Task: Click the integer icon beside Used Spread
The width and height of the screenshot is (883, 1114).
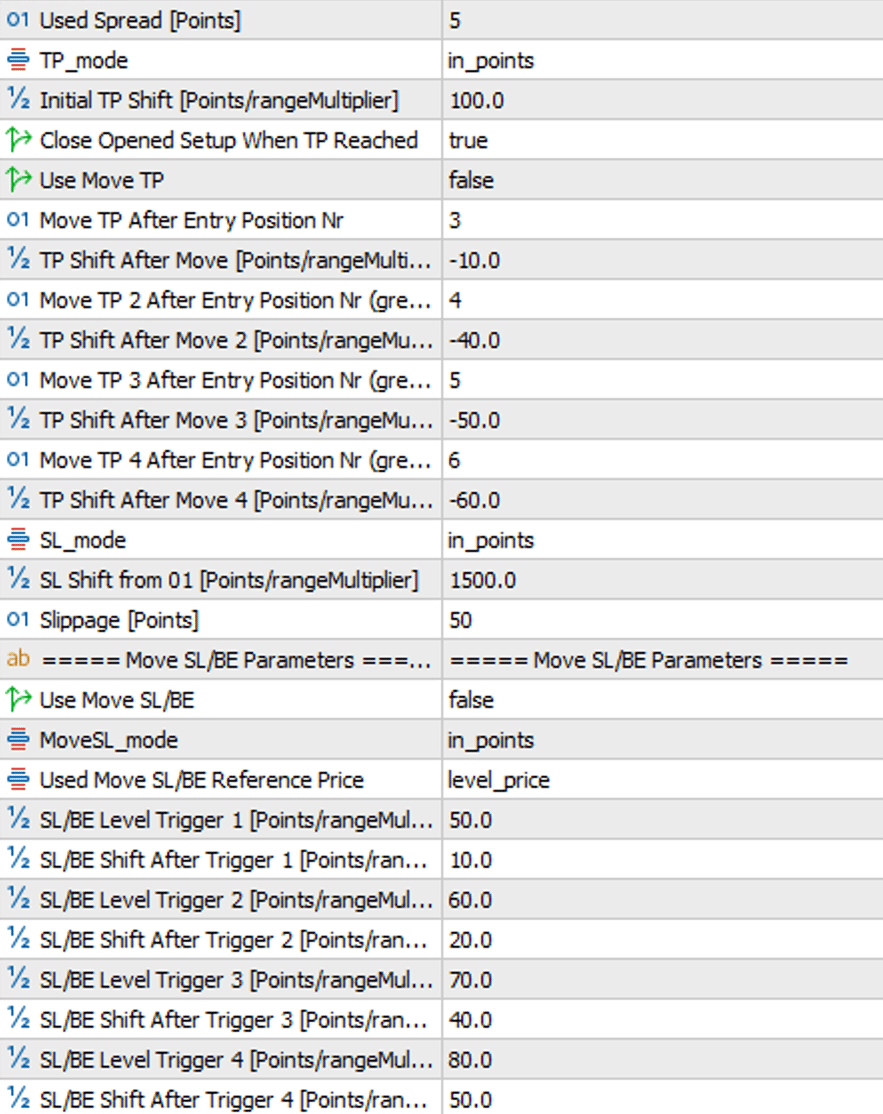Action: tap(18, 20)
